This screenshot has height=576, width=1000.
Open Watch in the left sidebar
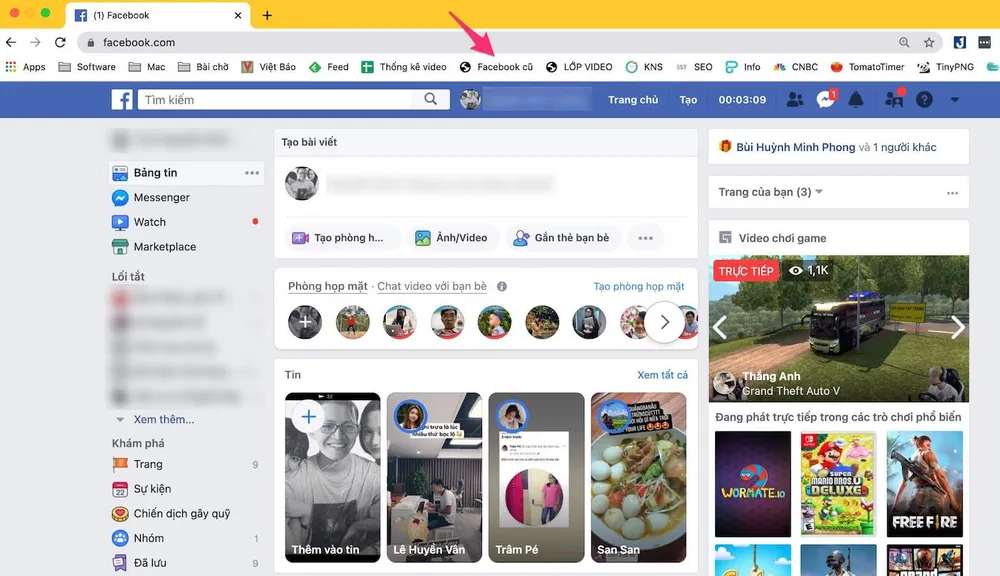[151, 221]
